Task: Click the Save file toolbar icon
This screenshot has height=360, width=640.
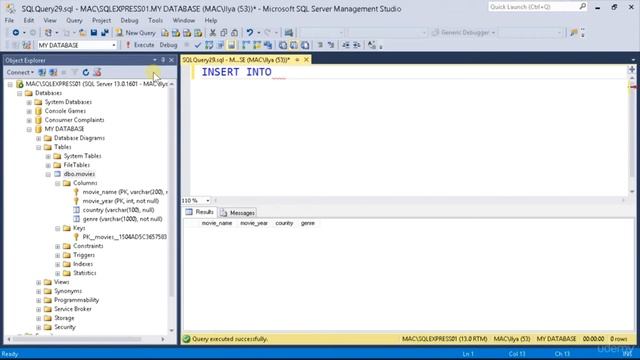Action: [94, 33]
